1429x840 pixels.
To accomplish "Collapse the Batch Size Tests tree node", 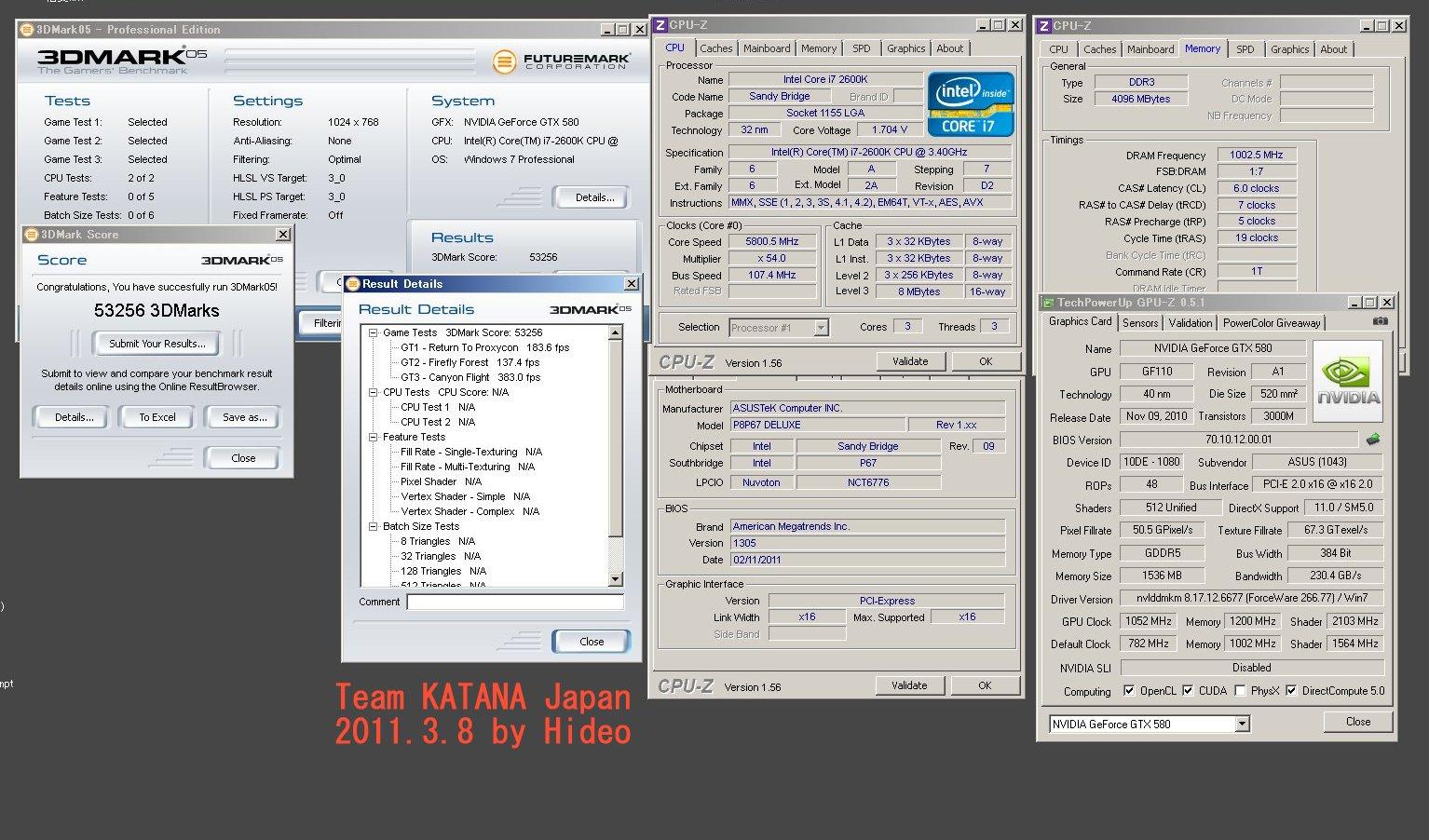I will click(x=373, y=526).
